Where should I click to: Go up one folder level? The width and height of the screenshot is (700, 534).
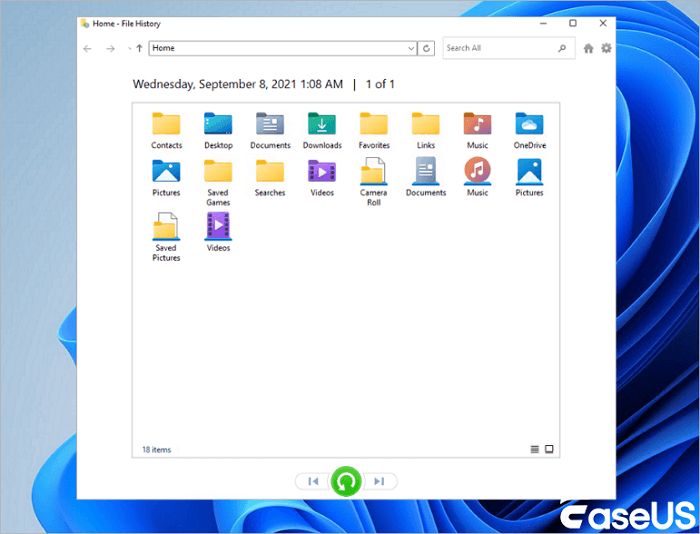tap(139, 48)
